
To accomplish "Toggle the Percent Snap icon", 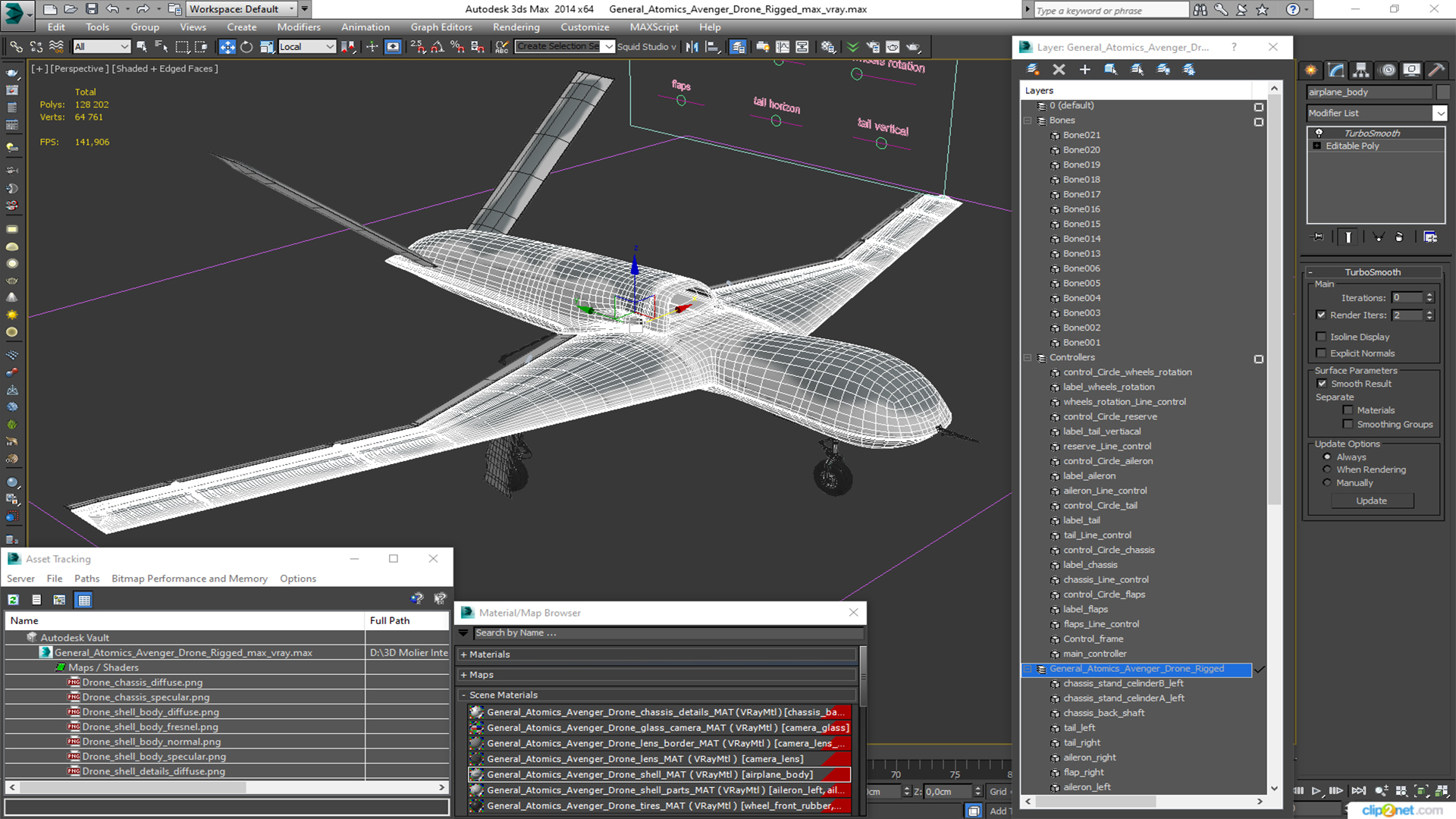I will coord(457,47).
